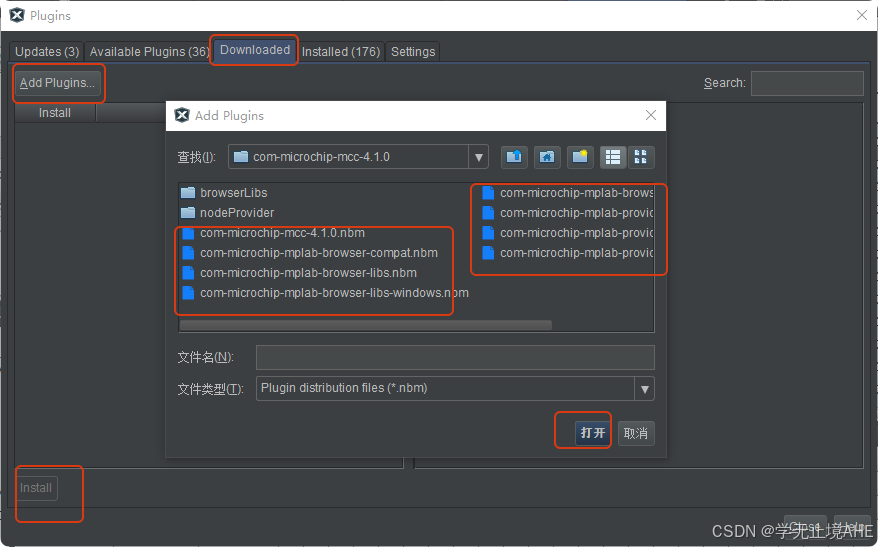Select truncated com-microchip-mplab-brows file in second column

coord(568,193)
